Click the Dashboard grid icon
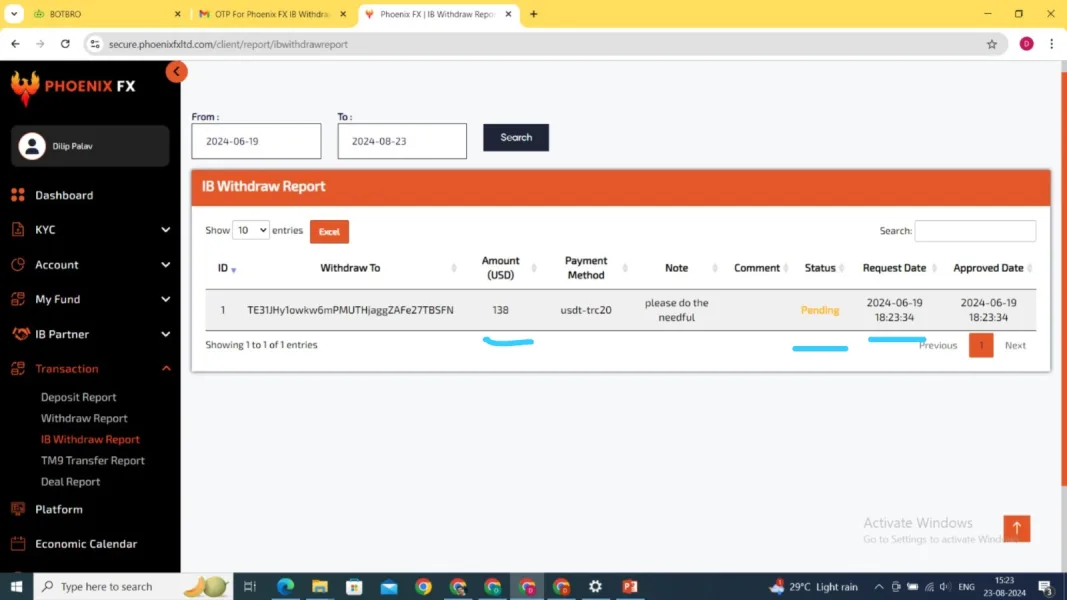The width and height of the screenshot is (1067, 600). coord(18,195)
